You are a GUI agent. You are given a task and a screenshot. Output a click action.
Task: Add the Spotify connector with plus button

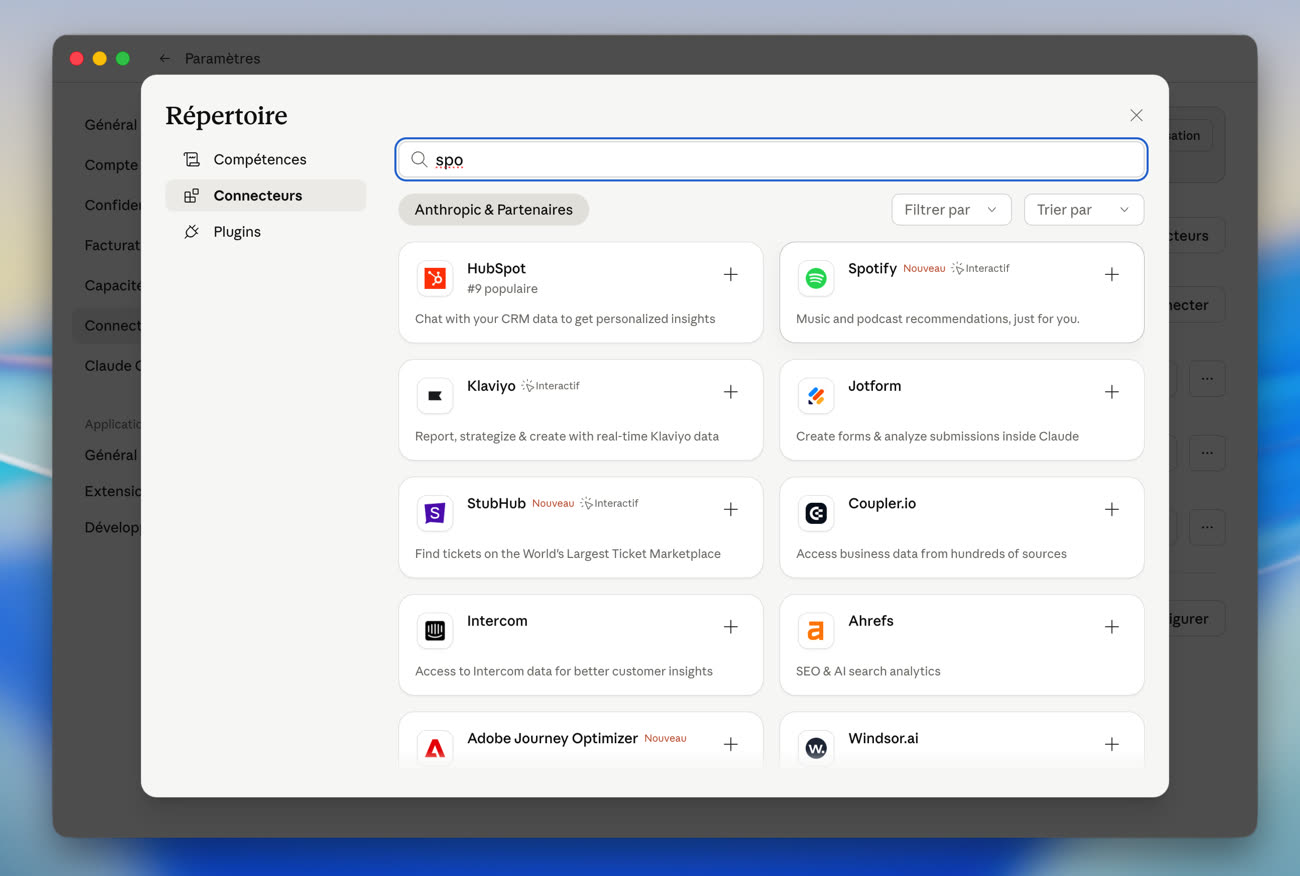(1111, 275)
